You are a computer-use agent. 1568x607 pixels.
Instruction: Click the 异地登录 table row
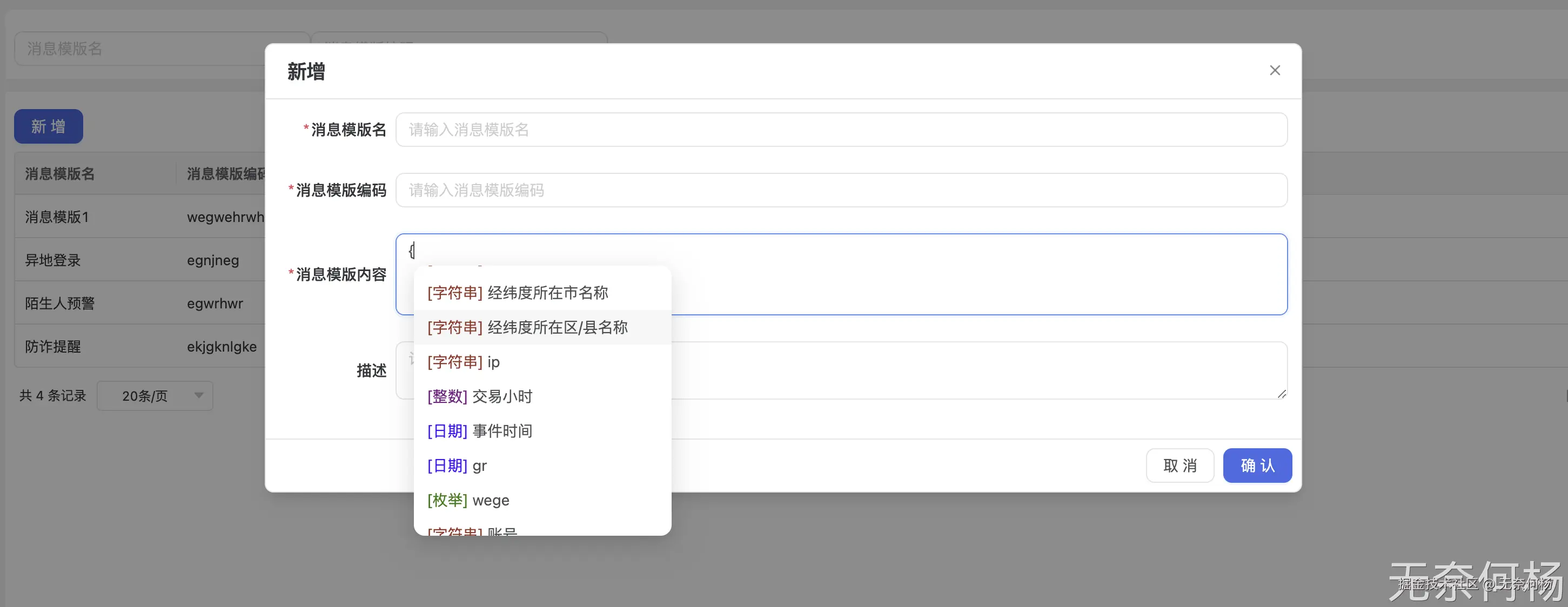coord(139,260)
